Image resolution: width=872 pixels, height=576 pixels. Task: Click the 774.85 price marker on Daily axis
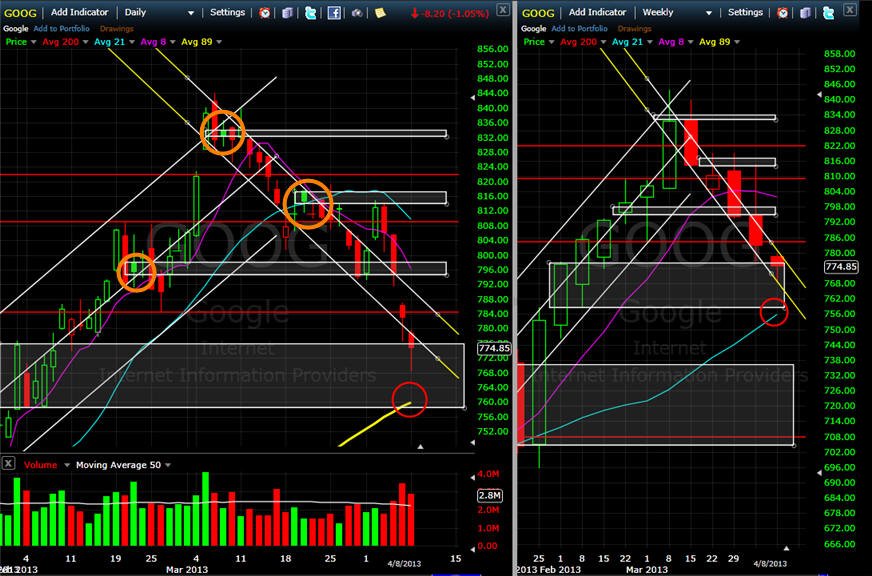pos(494,348)
